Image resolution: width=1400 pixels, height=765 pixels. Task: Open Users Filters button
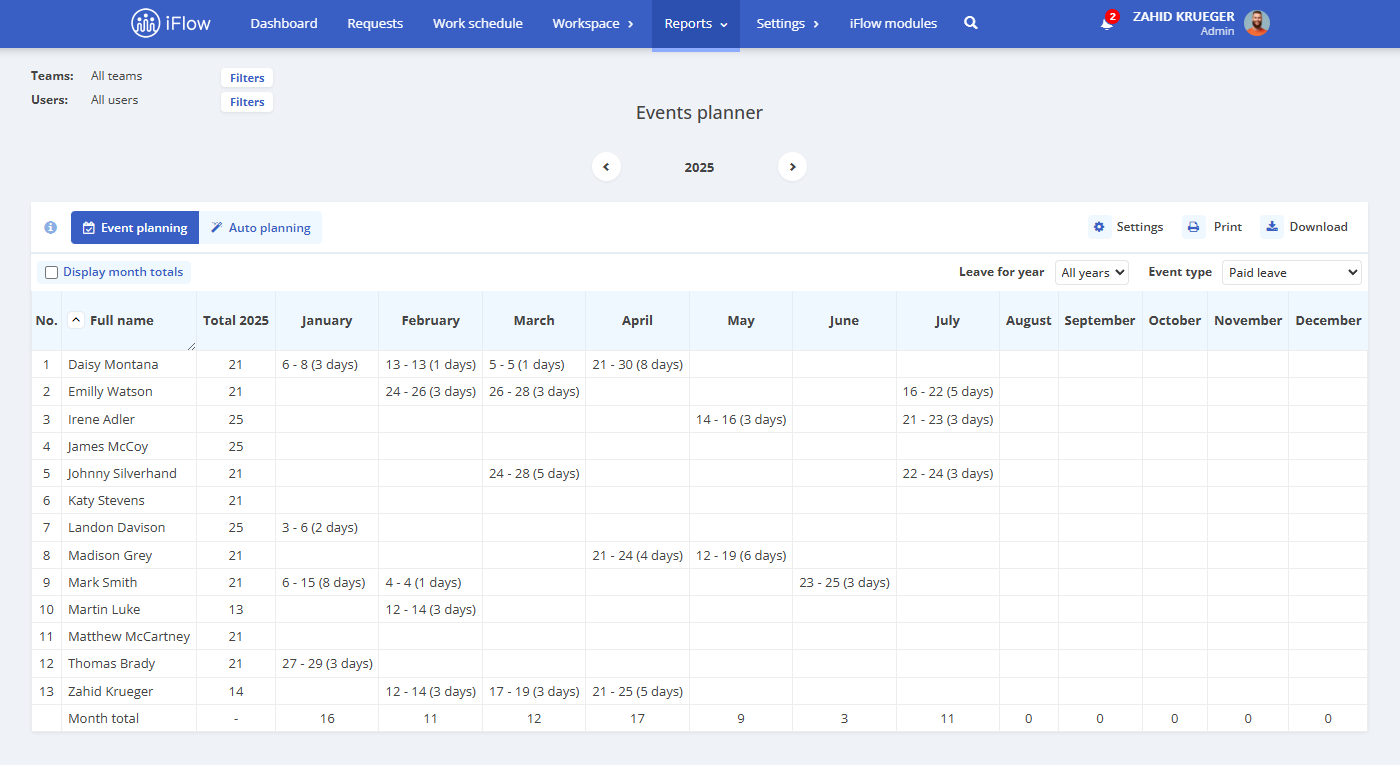coord(247,102)
